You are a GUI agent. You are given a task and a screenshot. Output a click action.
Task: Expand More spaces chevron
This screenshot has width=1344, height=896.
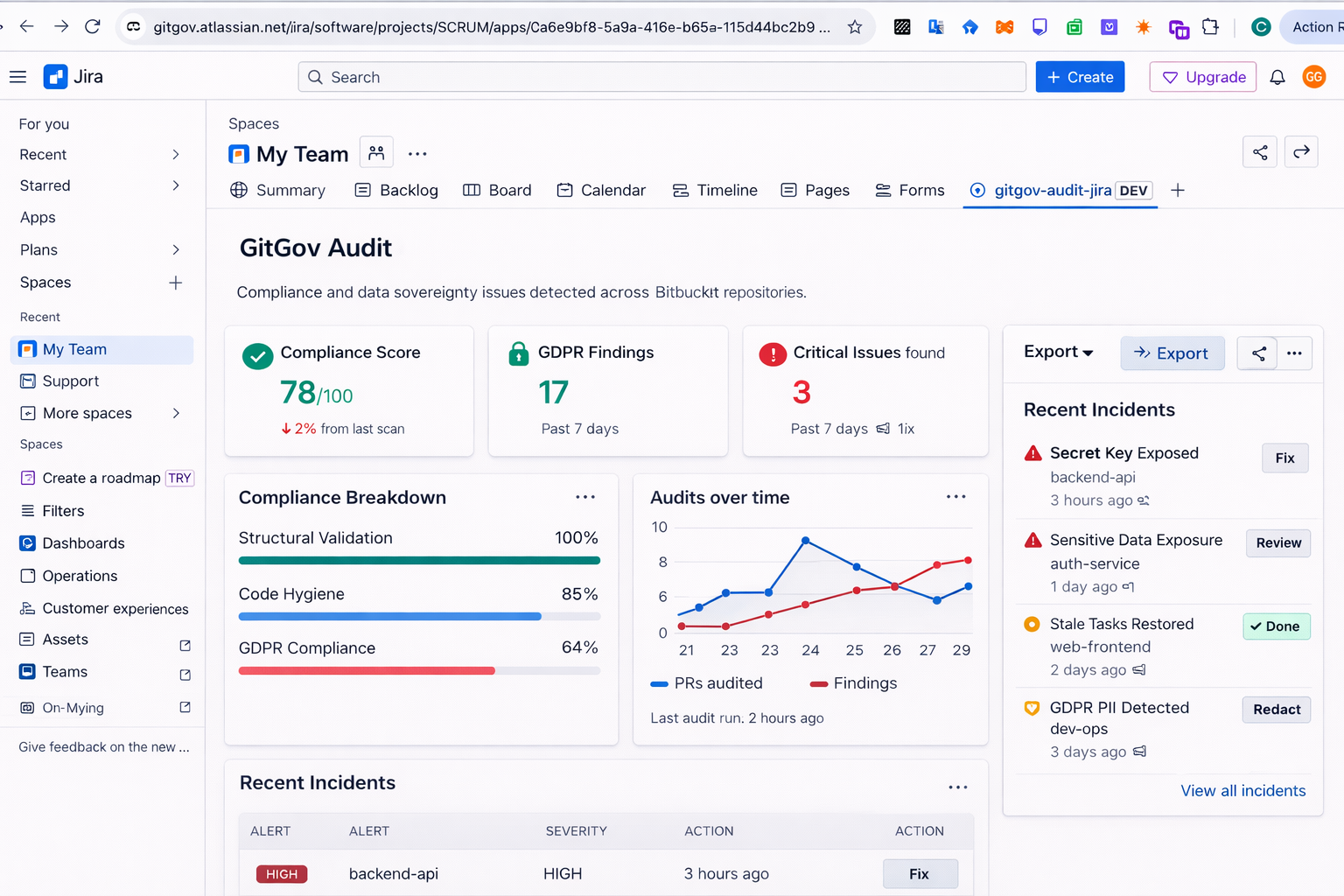176,413
